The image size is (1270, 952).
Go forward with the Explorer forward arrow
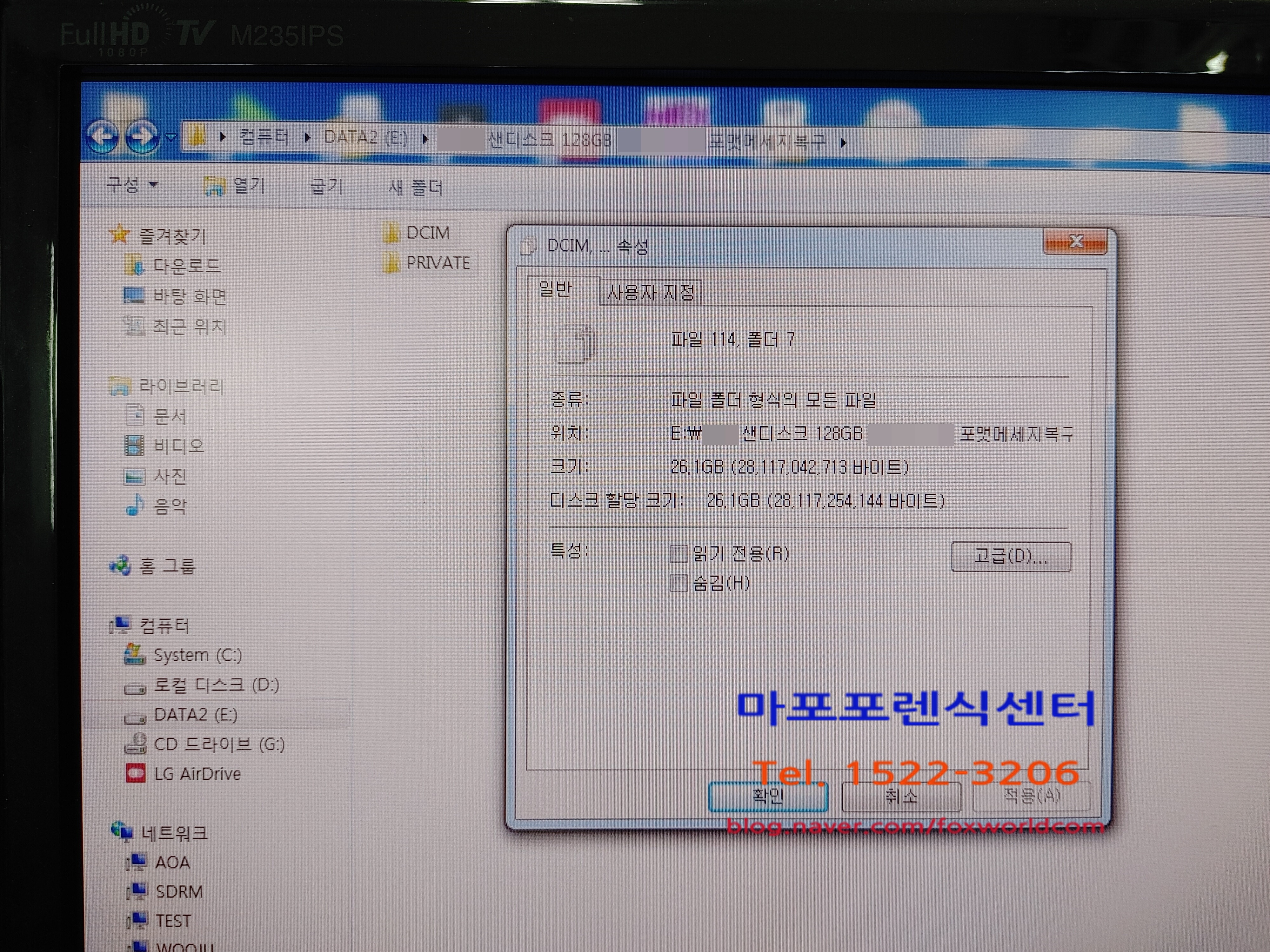pyautogui.click(x=142, y=137)
